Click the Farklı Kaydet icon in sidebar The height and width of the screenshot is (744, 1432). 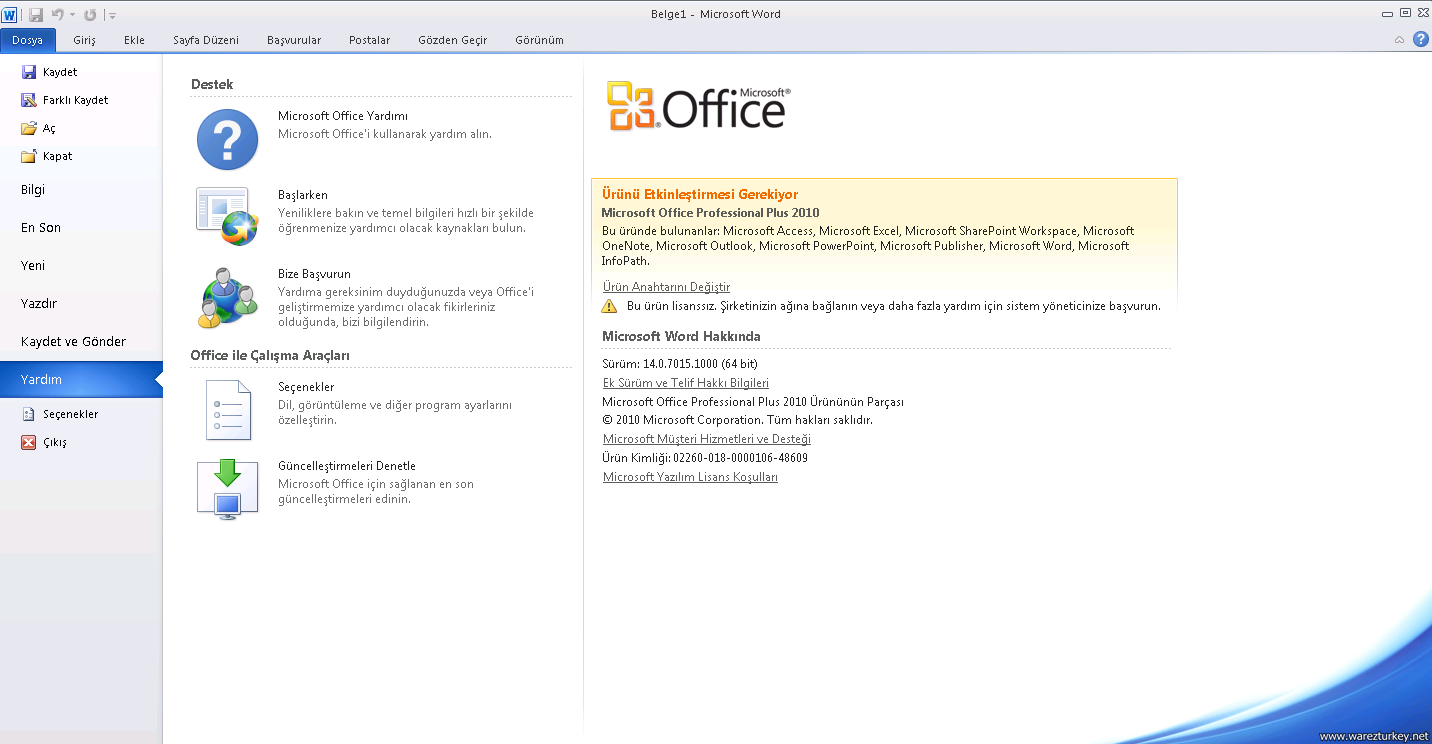pos(28,100)
